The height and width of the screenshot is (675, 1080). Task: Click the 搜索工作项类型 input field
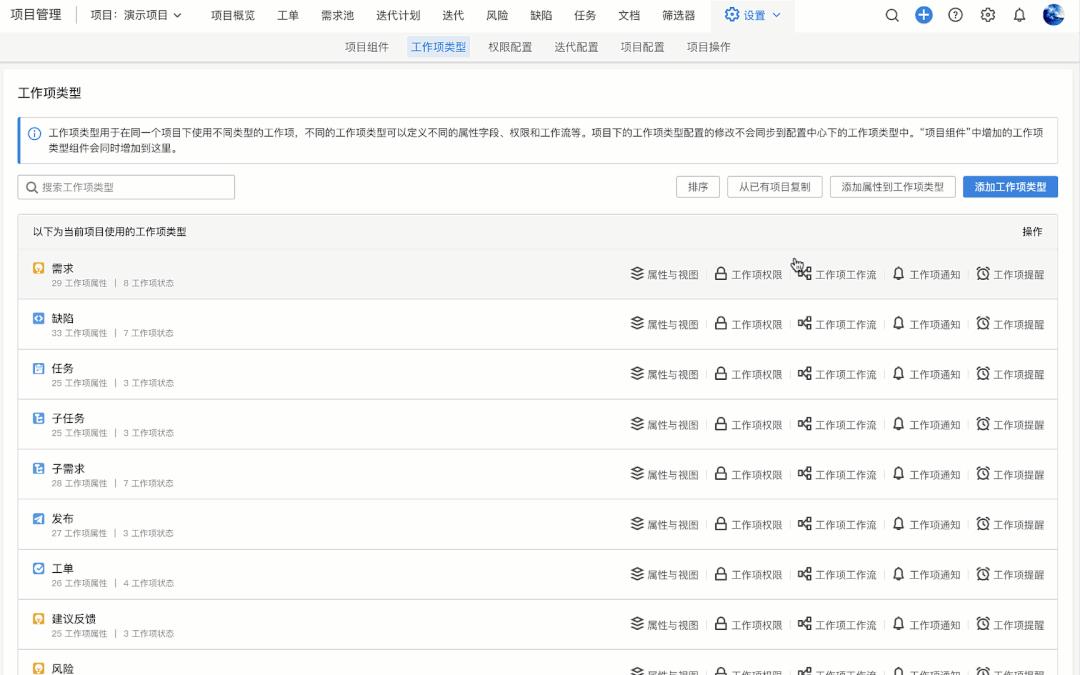click(x=125, y=186)
